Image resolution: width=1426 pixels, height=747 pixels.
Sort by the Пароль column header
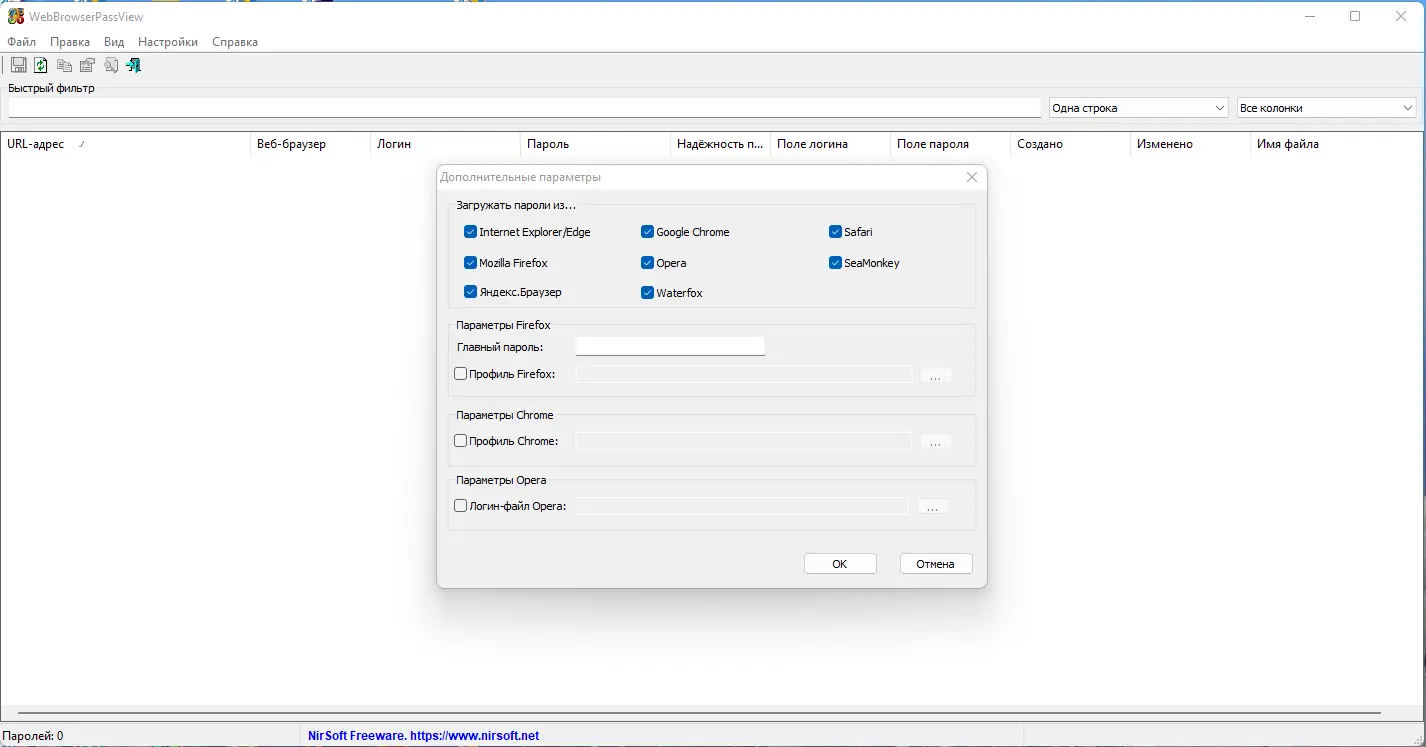coord(595,144)
